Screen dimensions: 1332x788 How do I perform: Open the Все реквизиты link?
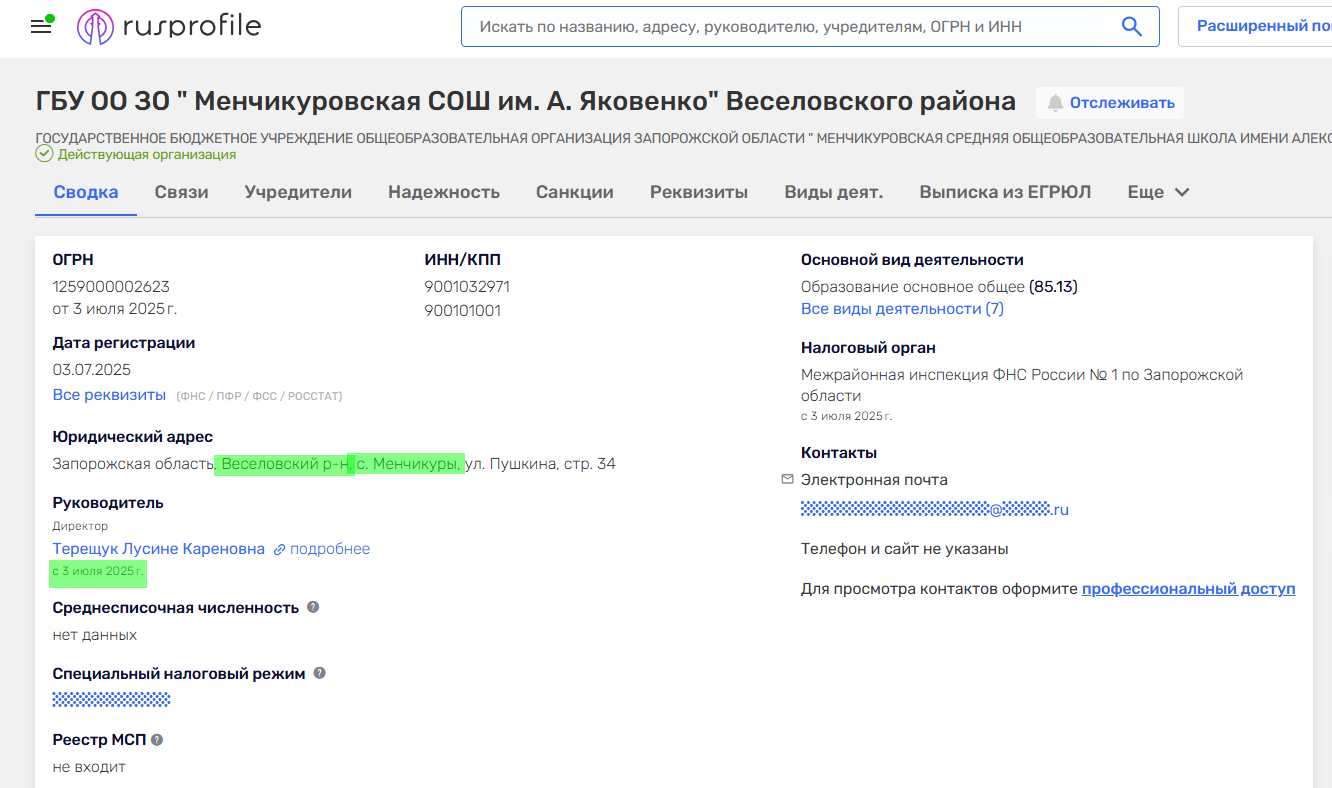(x=109, y=395)
